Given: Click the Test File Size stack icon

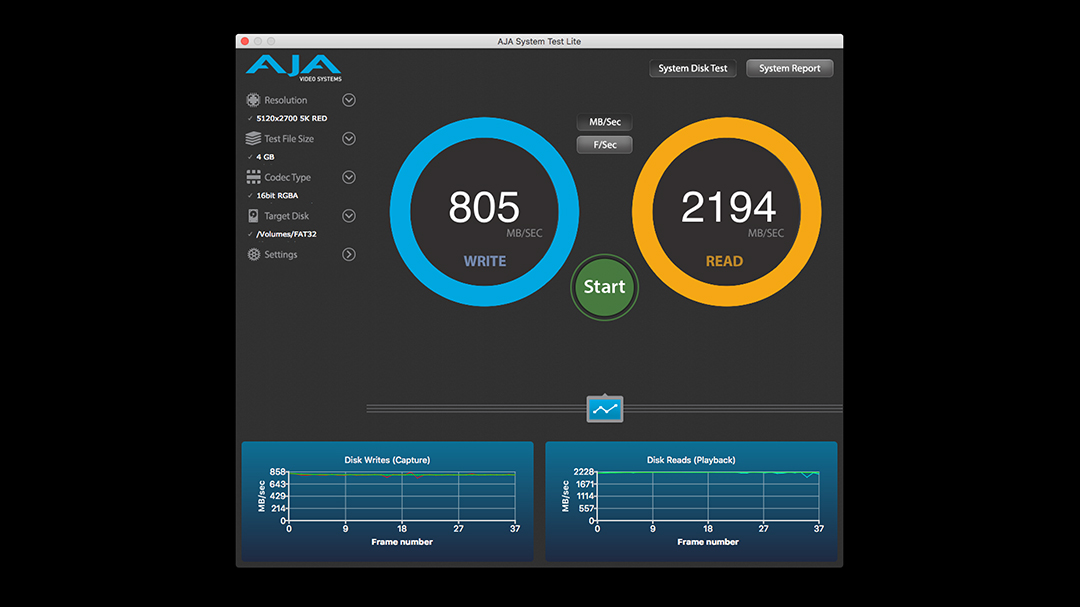Looking at the screenshot, I should [253, 138].
